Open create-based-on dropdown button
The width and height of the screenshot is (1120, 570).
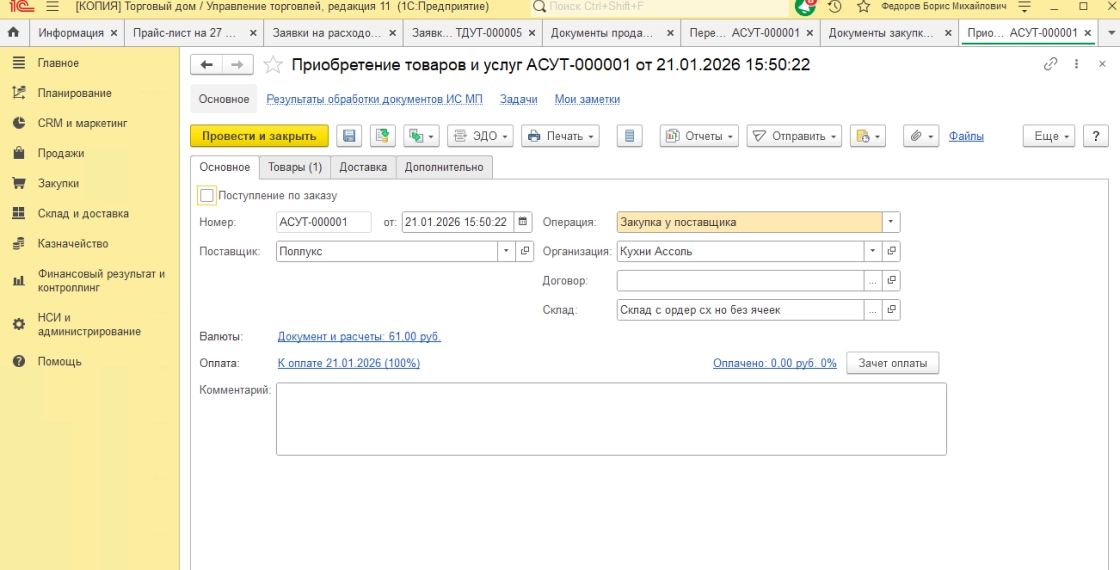coord(421,136)
